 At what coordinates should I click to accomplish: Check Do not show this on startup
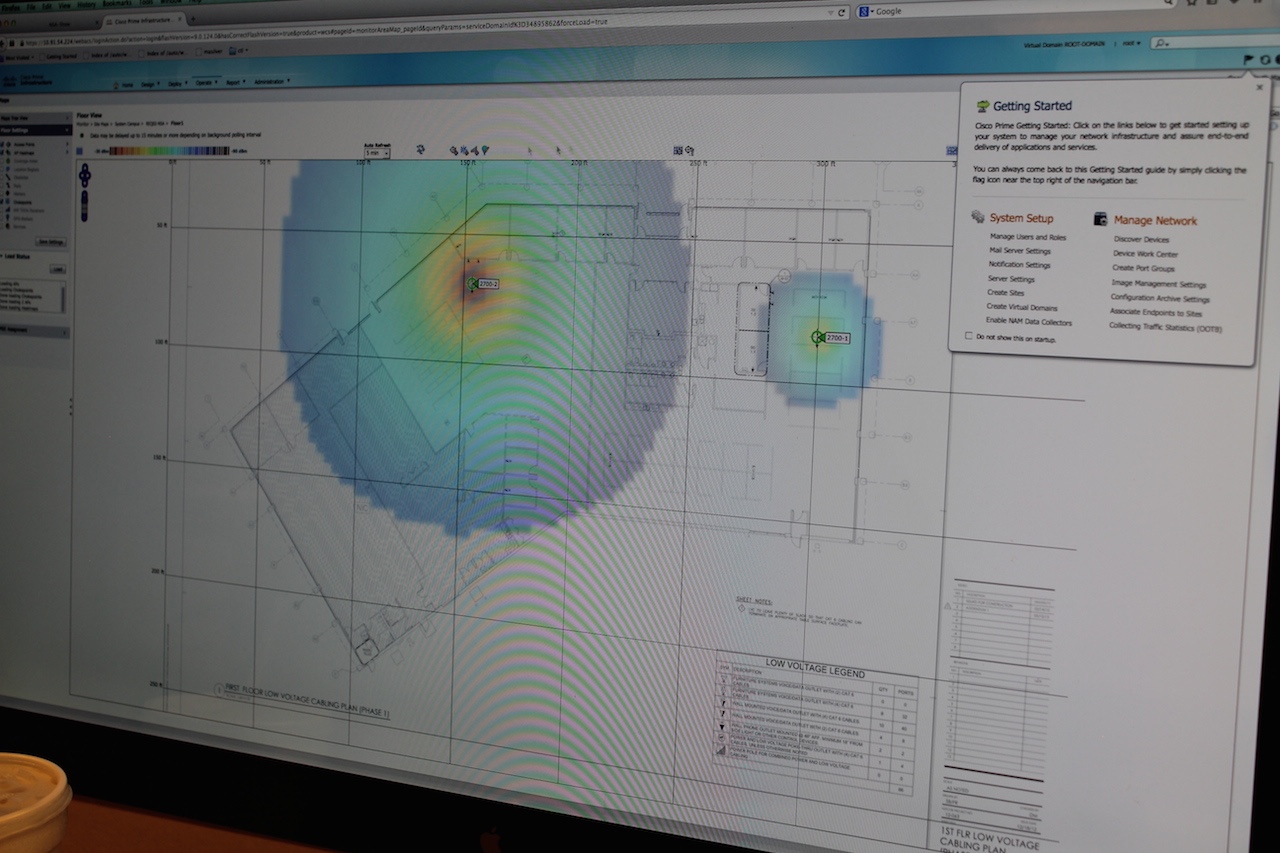coord(968,338)
